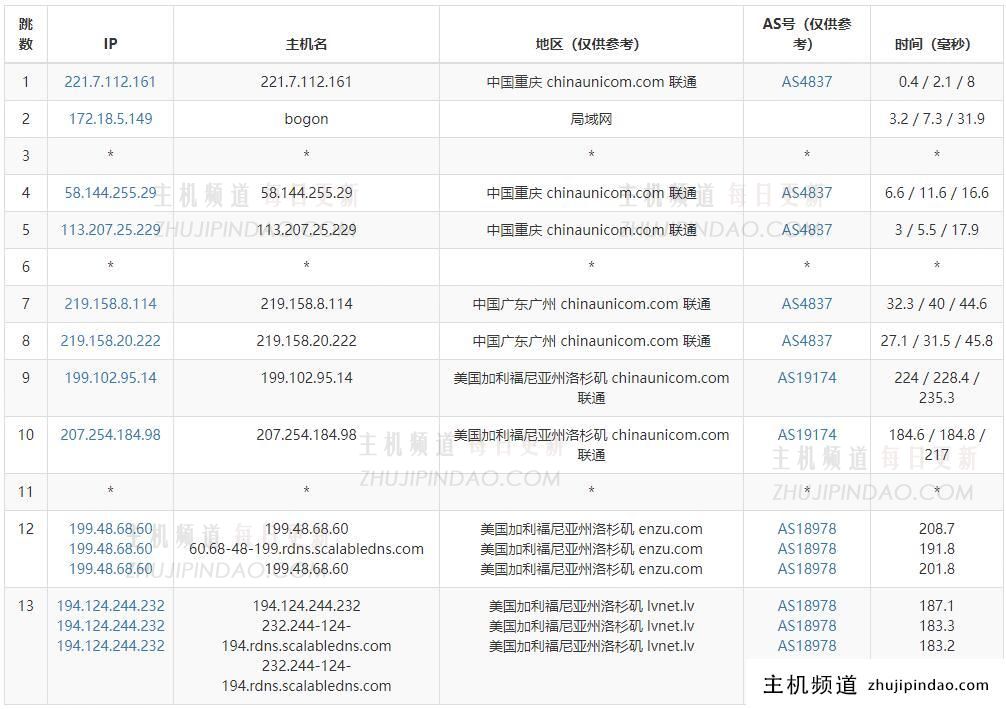
Task: Open IP link 199.102.95.14 in hop 9
Action: click(110, 378)
